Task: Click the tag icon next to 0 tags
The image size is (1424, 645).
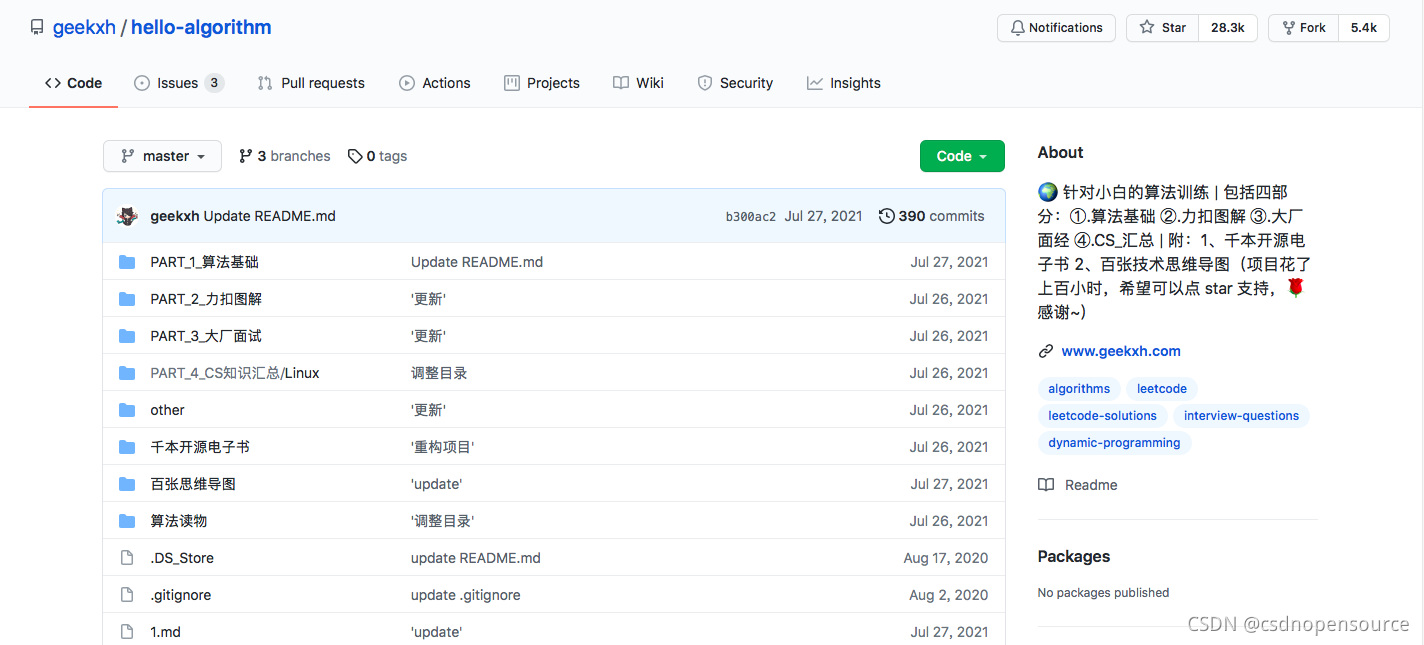Action: point(355,156)
